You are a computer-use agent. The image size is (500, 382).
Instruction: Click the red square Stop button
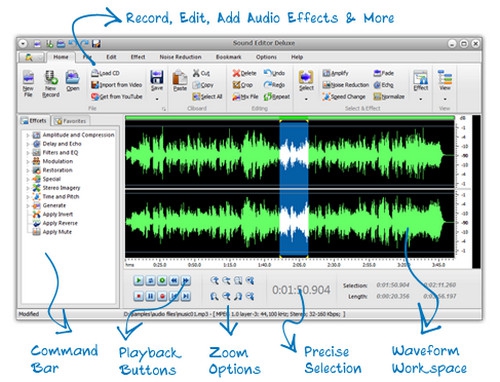[138, 296]
